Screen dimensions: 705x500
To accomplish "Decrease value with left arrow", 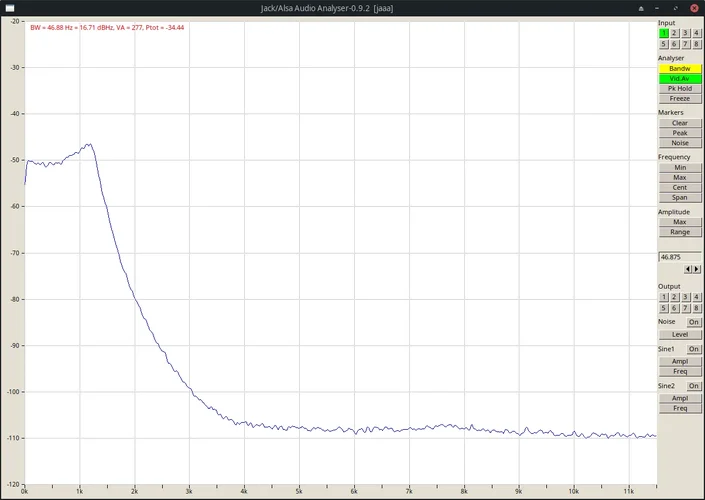I will coord(688,269).
